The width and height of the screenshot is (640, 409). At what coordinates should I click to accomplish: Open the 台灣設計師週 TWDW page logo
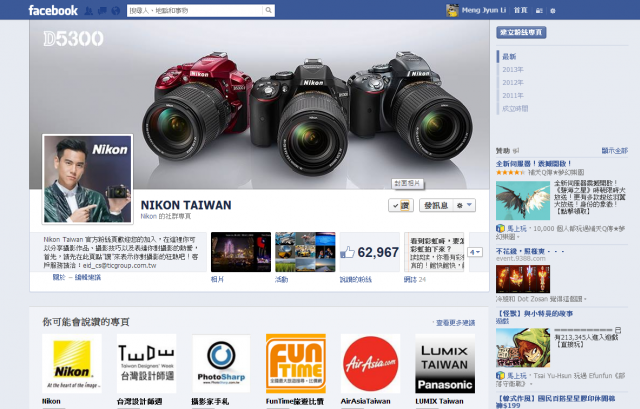[x=147, y=364]
